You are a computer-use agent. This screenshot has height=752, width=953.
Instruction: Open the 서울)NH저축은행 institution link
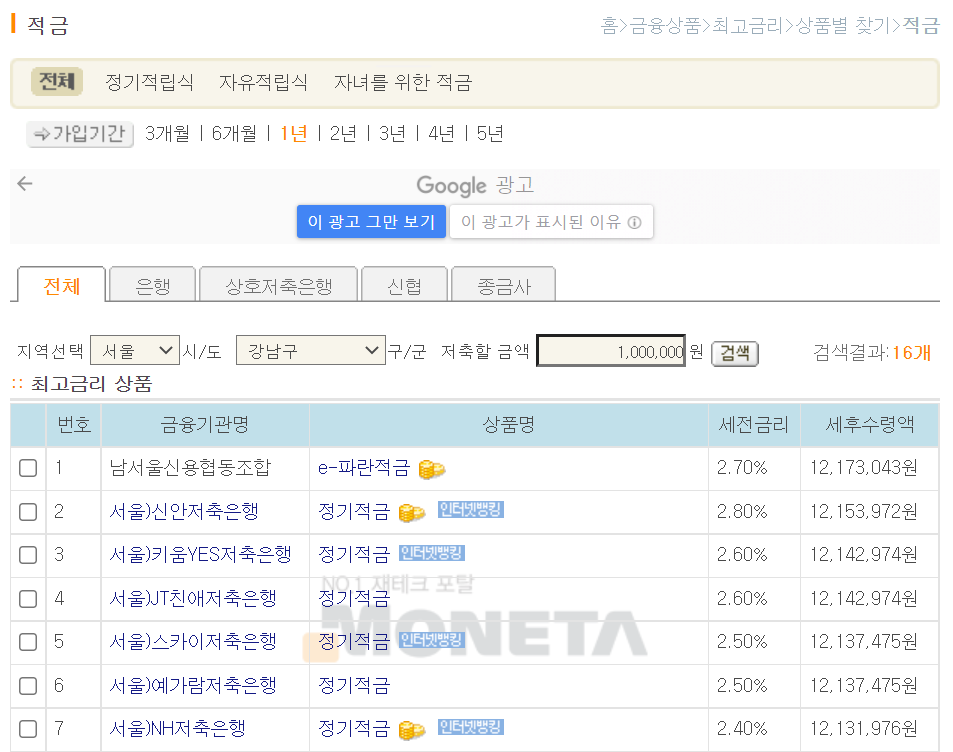click(177, 728)
